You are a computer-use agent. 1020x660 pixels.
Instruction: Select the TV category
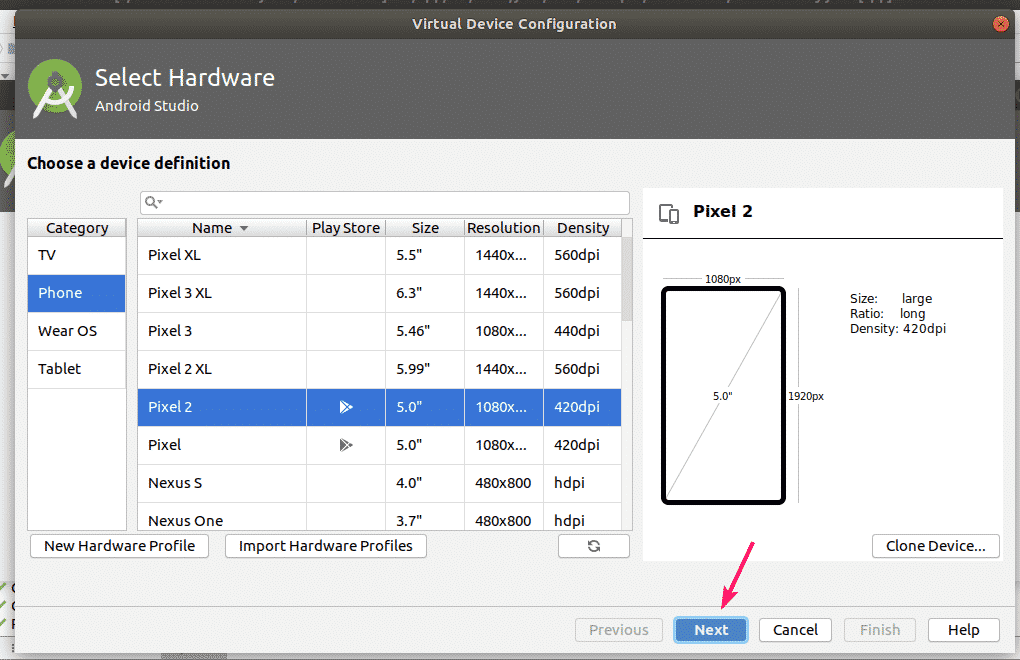[x=77, y=255]
